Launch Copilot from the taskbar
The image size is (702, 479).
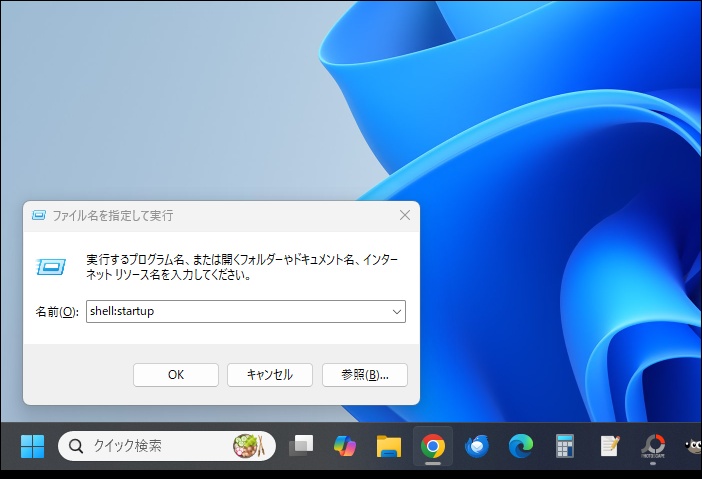click(345, 446)
